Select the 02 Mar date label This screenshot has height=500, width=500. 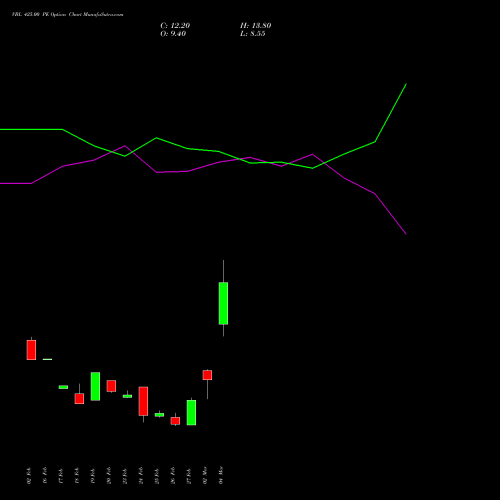[205, 475]
